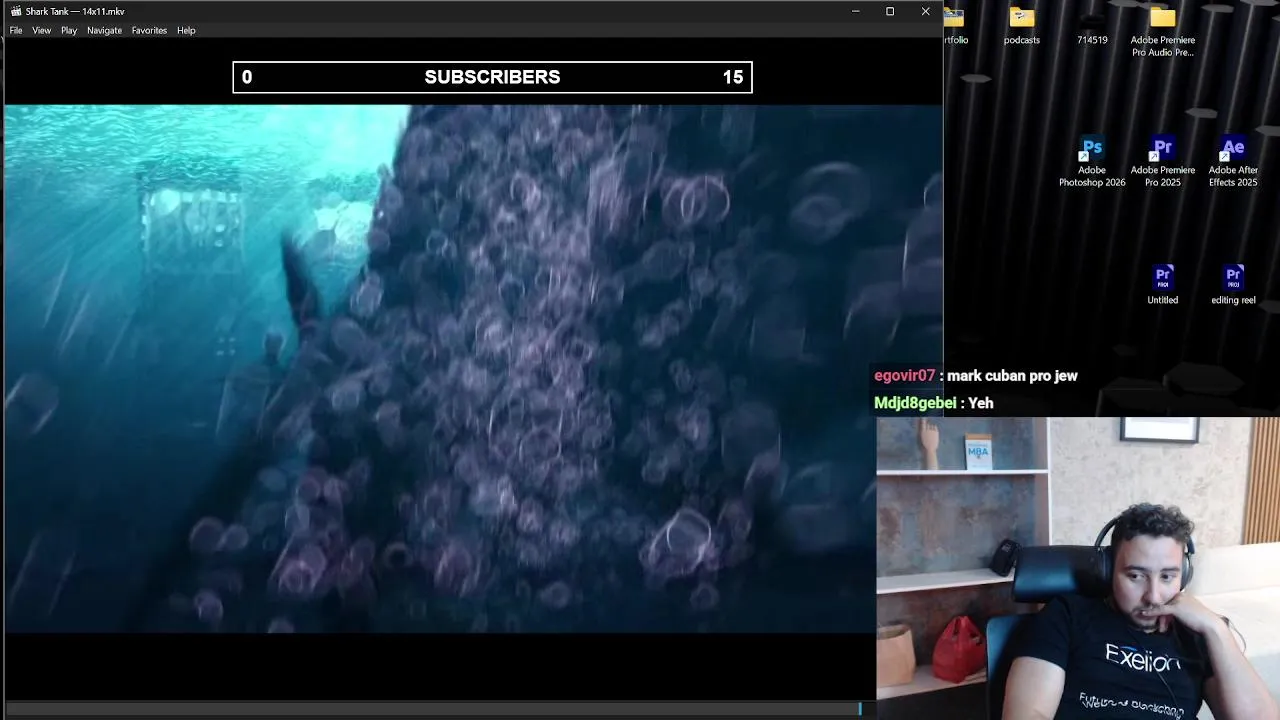Viewport: 1280px width, 720px height.
Task: Open the Navigate menu
Action: [104, 31]
